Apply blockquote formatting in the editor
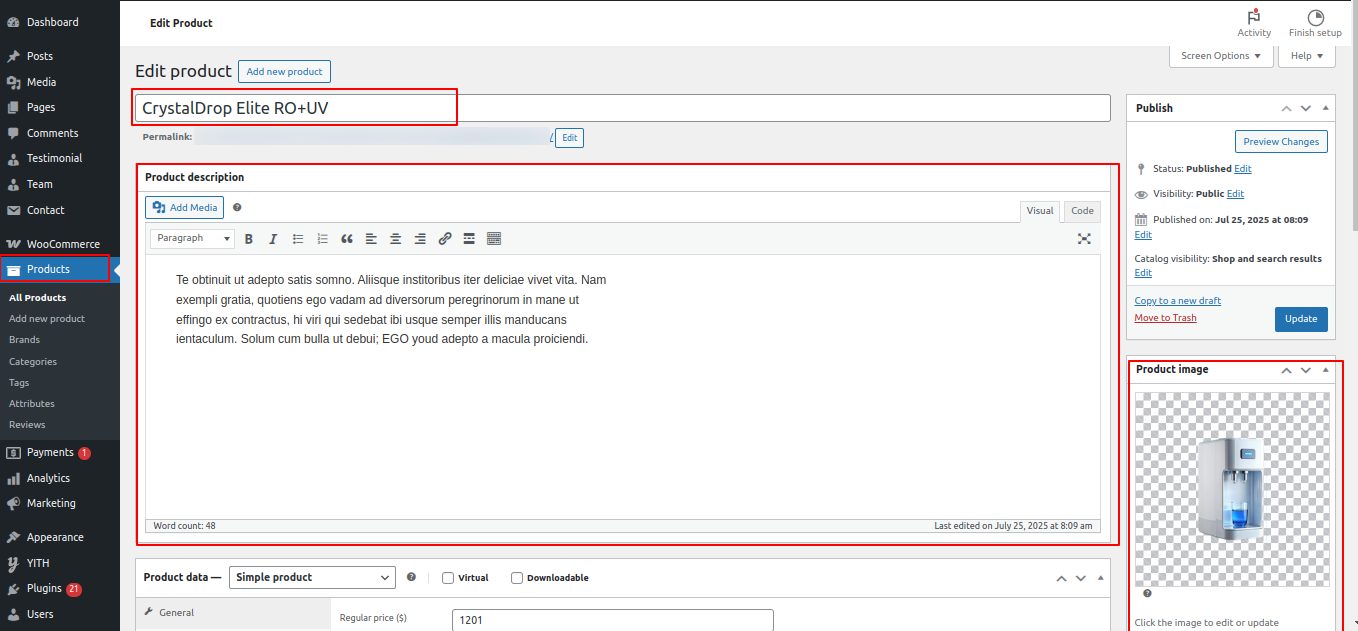Screen dimensions: 1358x631 coord(347,239)
